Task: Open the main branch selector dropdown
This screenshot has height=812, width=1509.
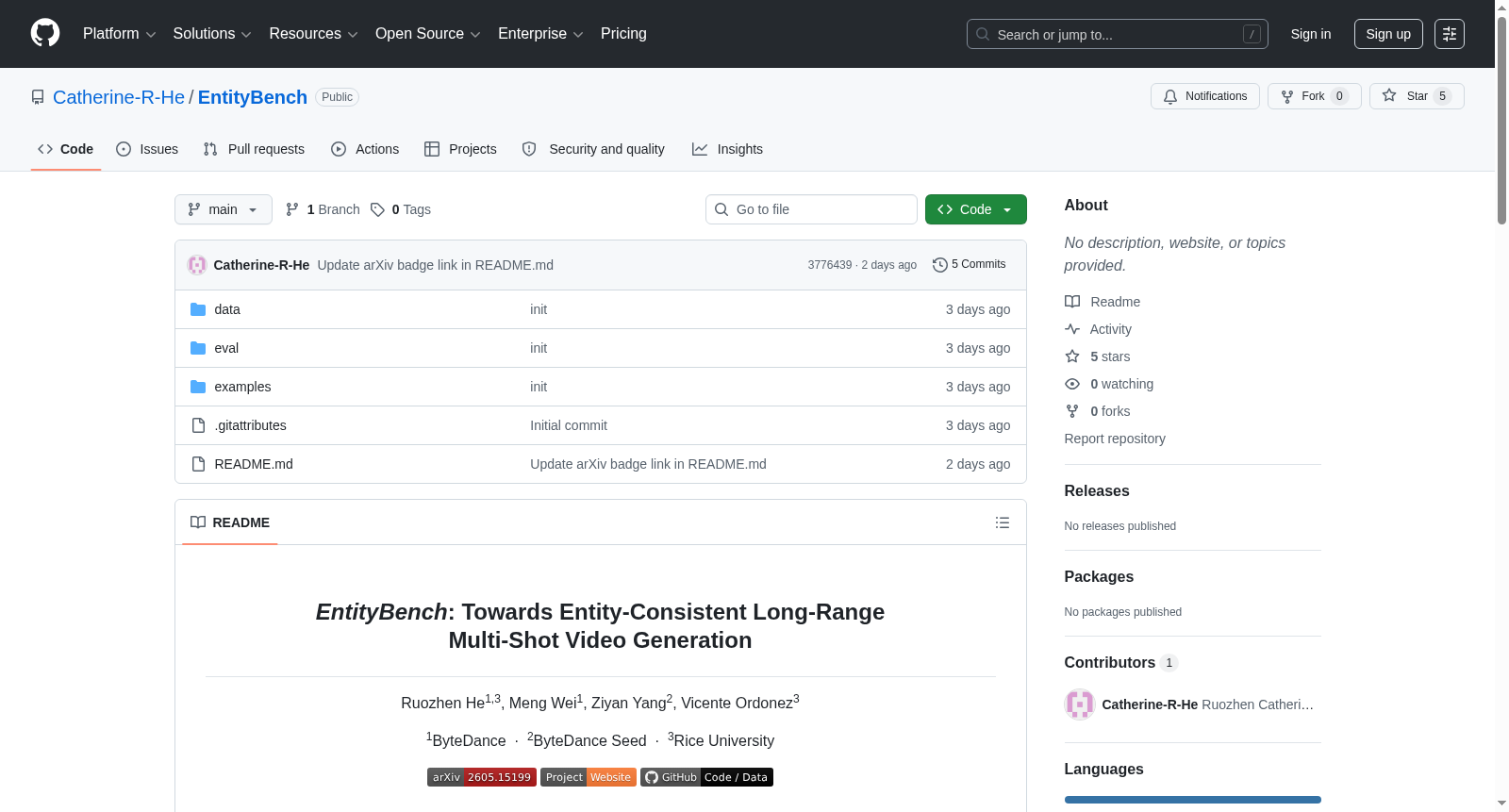Action: [224, 209]
